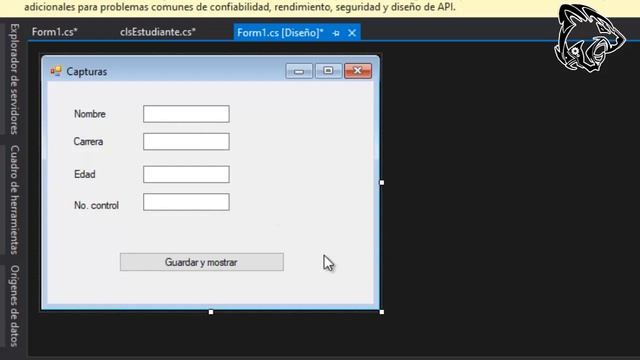Click the Capturas form minimize button
The height and width of the screenshot is (360, 640).
(299, 71)
